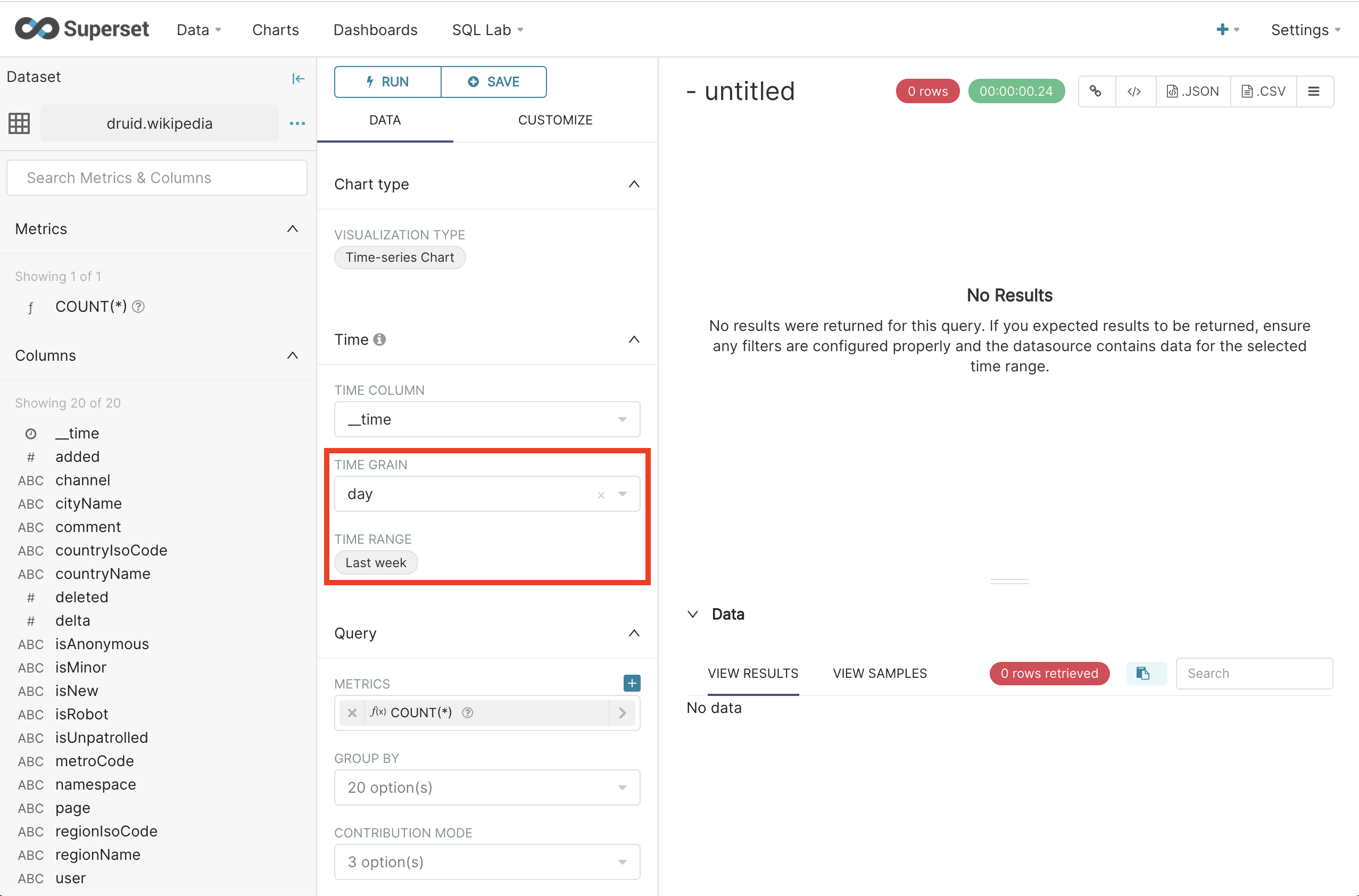This screenshot has width=1359, height=896.
Task: Open the Time Column dropdown
Action: point(487,419)
